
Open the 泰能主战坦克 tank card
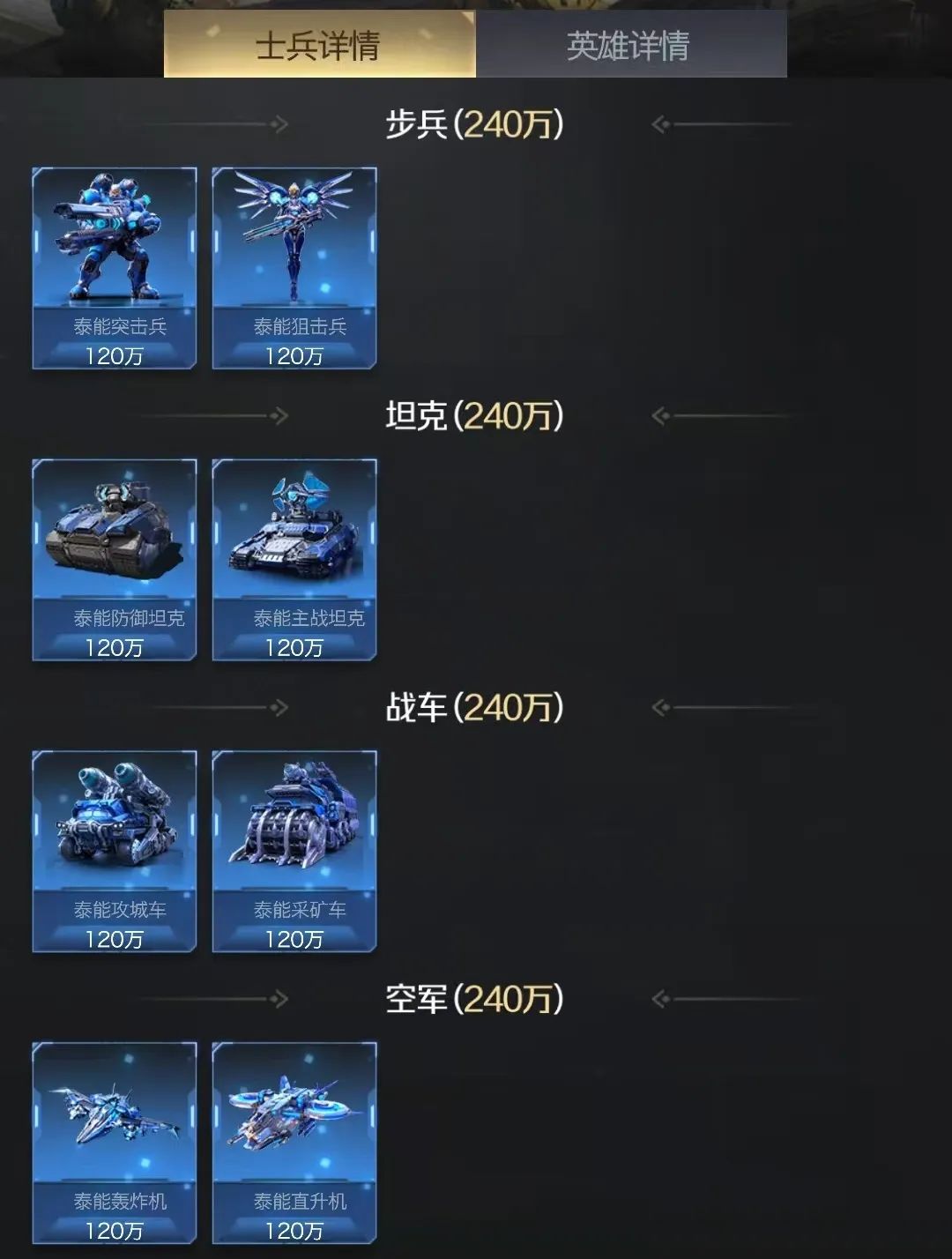pyautogui.click(x=294, y=560)
